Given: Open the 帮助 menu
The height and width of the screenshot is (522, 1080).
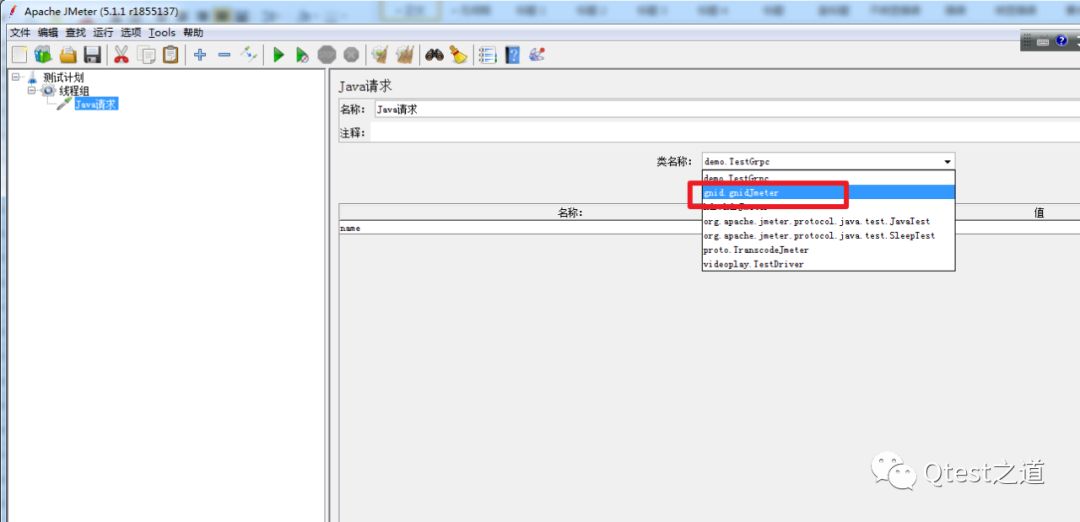Looking at the screenshot, I should pos(193,32).
